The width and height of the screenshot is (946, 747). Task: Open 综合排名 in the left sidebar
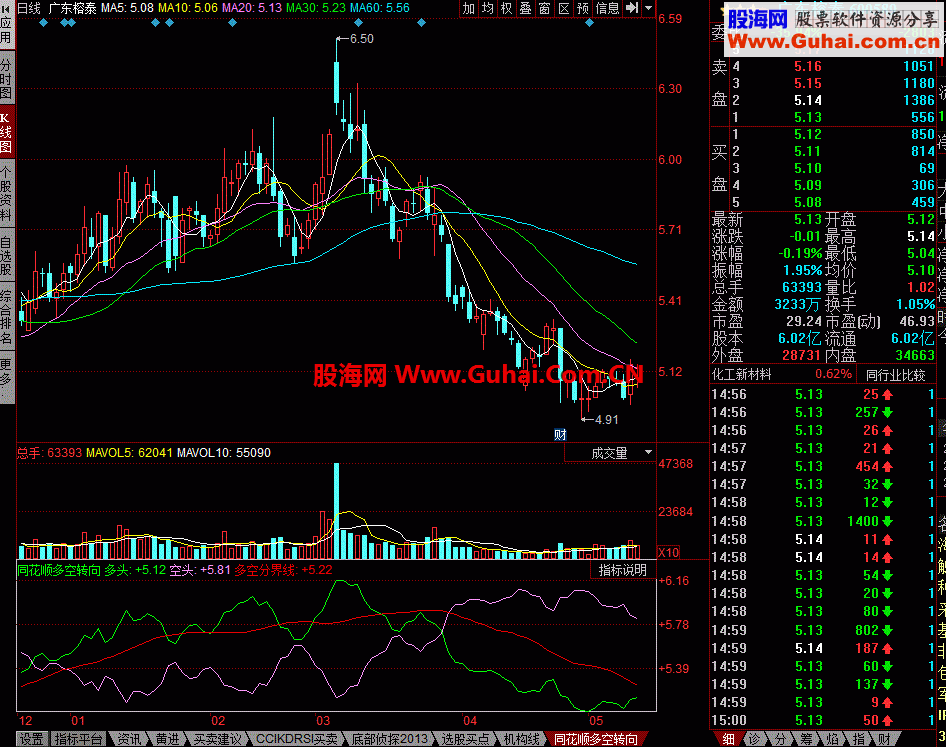[x=6, y=317]
